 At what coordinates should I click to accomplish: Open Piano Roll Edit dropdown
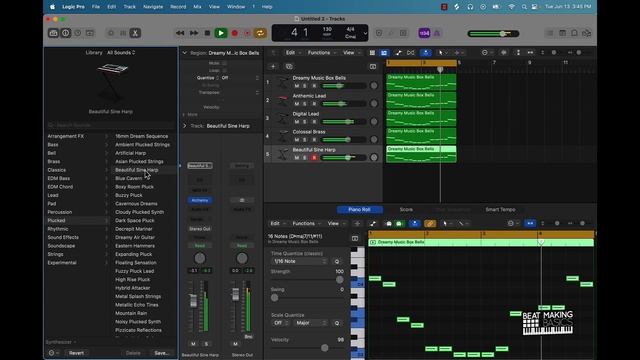(x=278, y=223)
